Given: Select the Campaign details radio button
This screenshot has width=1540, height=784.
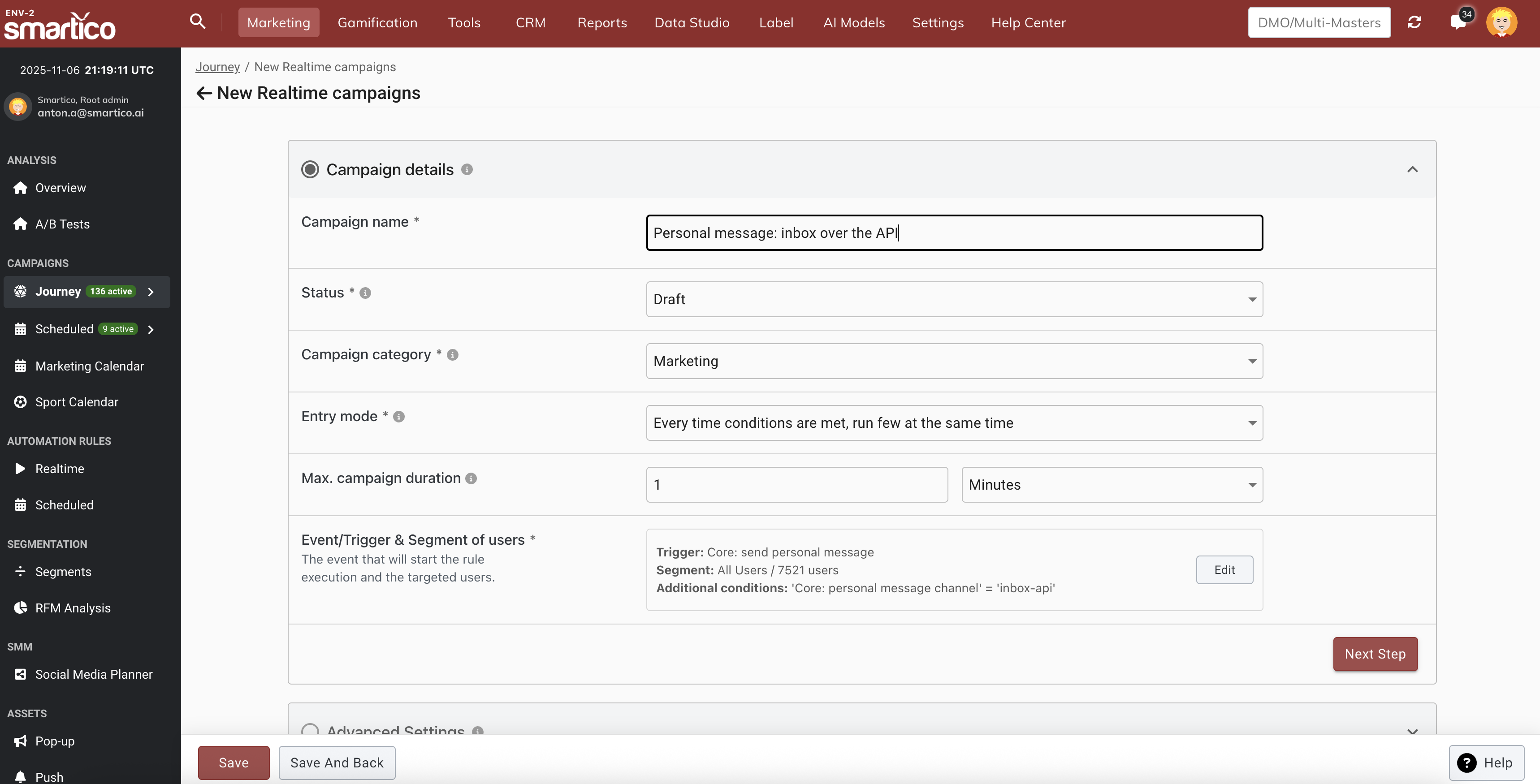Looking at the screenshot, I should (310, 170).
